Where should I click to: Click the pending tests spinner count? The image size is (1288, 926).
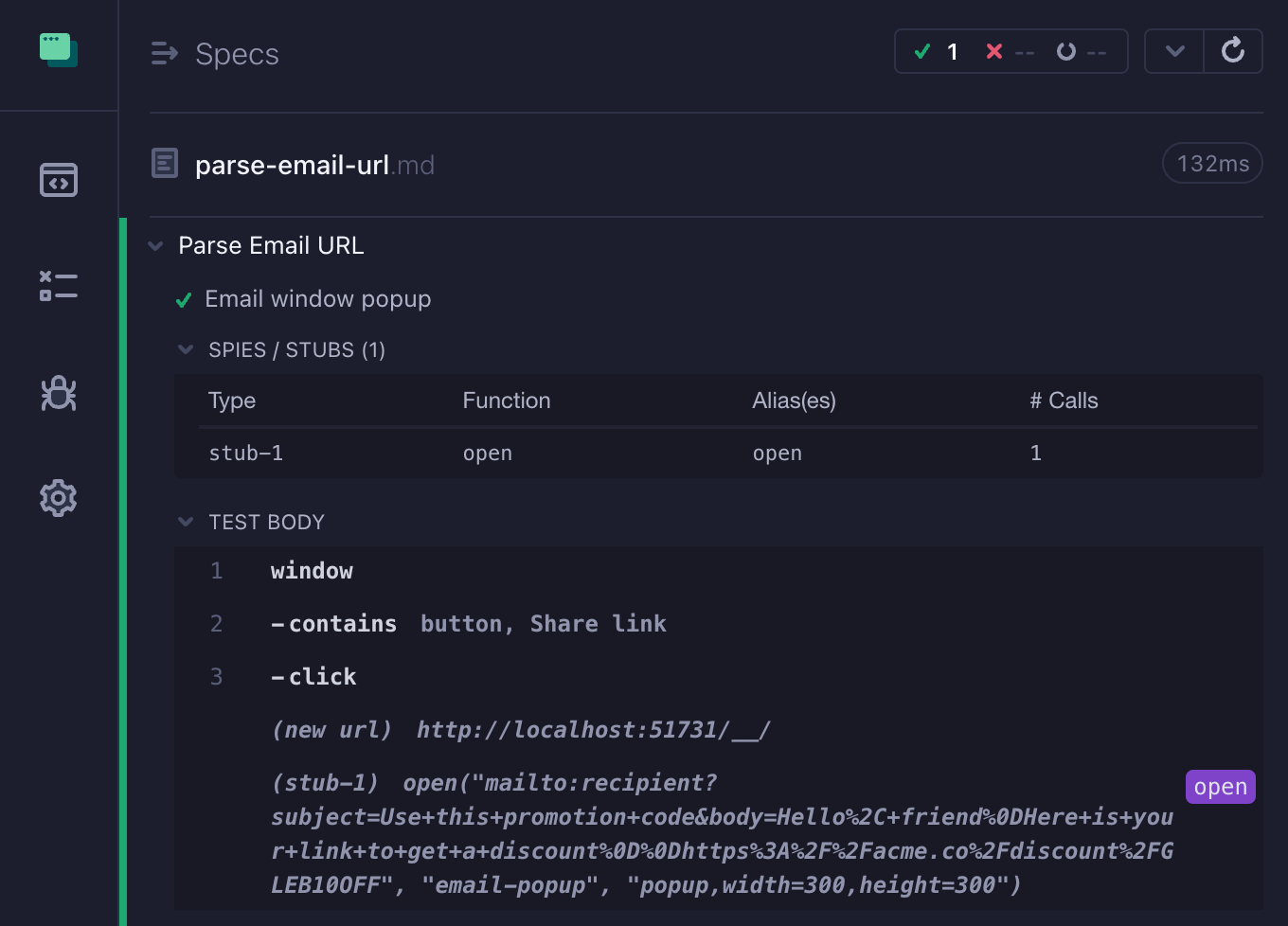[x=1082, y=51]
